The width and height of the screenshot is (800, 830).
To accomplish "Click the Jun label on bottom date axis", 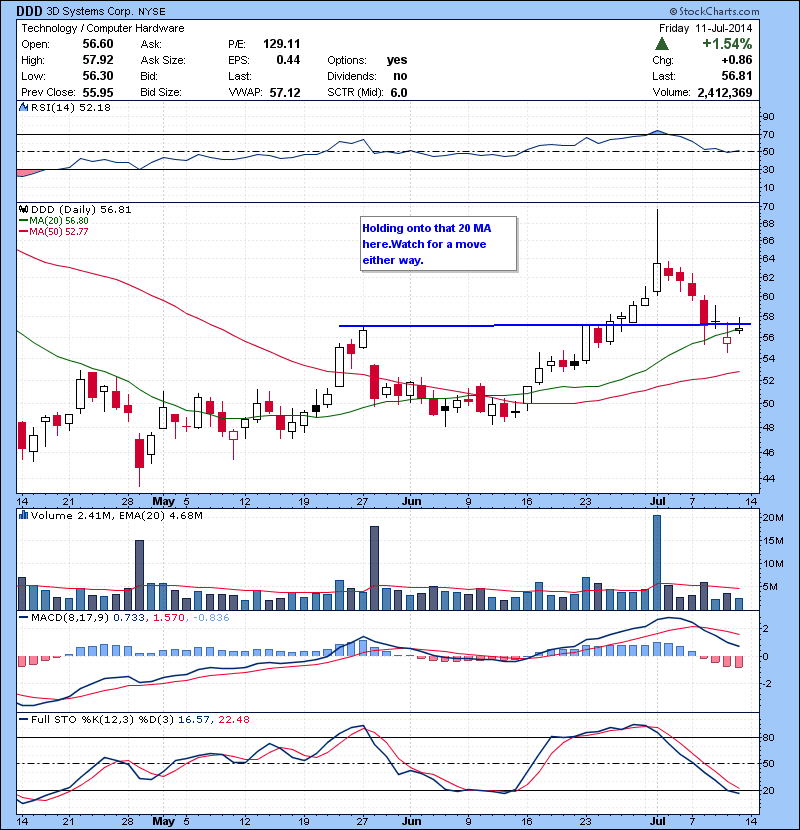I will click(411, 821).
